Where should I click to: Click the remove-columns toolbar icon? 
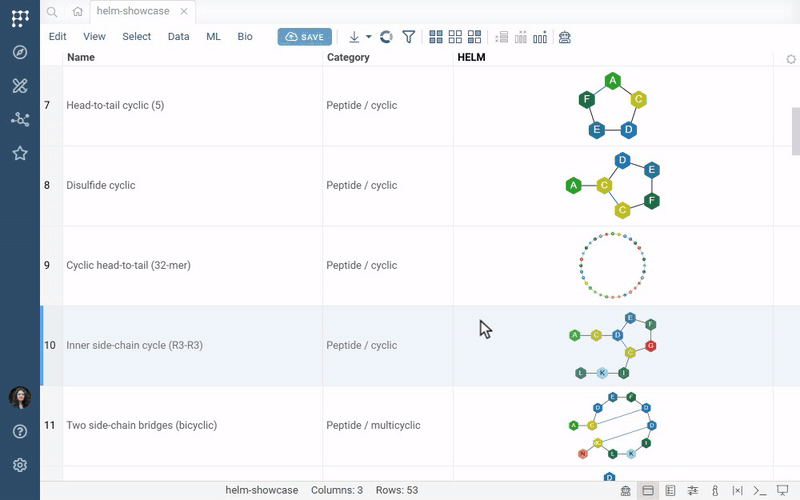pos(521,37)
